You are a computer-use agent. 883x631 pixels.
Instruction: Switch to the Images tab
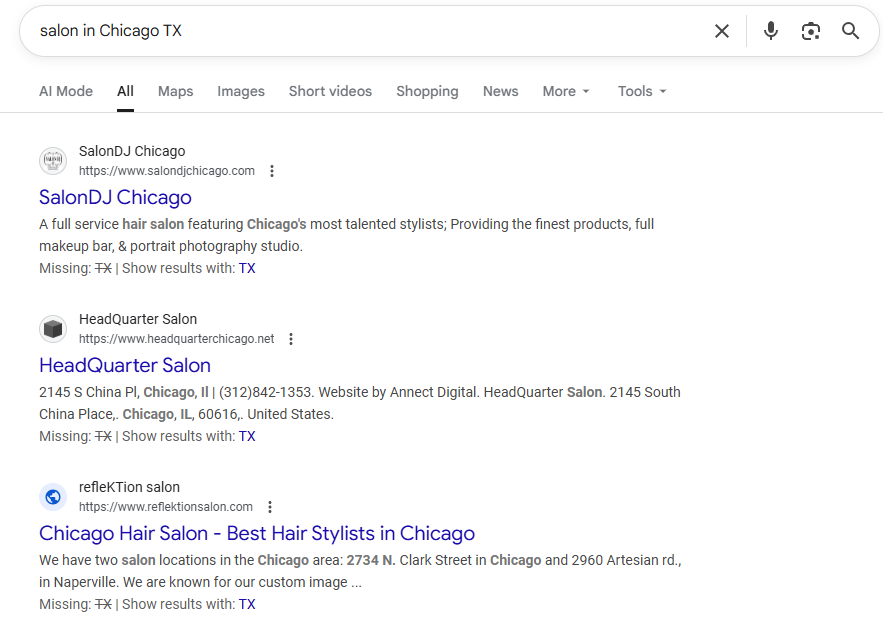tap(241, 91)
